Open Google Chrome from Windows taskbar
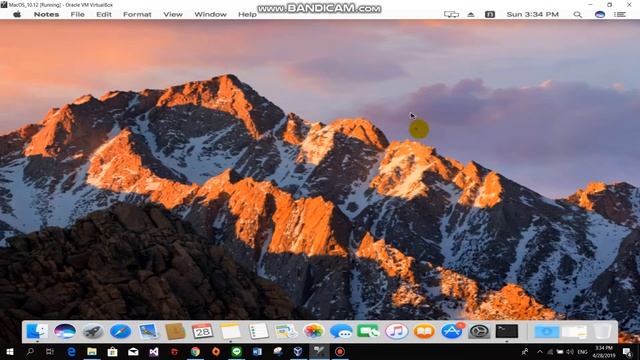 tap(195, 351)
